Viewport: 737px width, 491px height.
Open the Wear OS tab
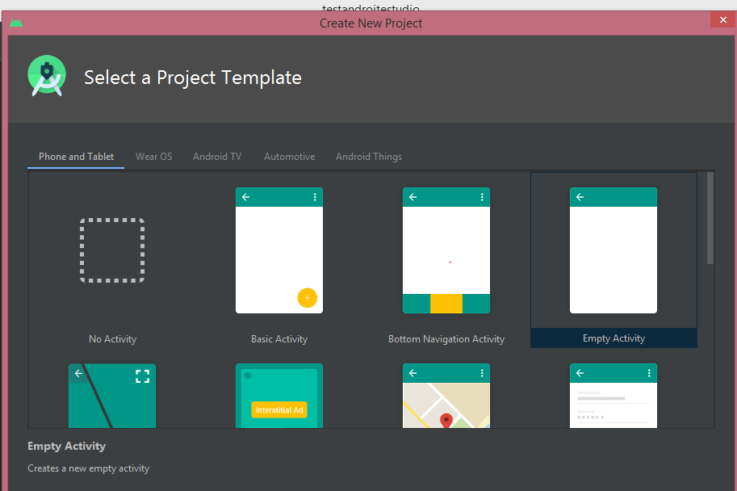tap(153, 157)
